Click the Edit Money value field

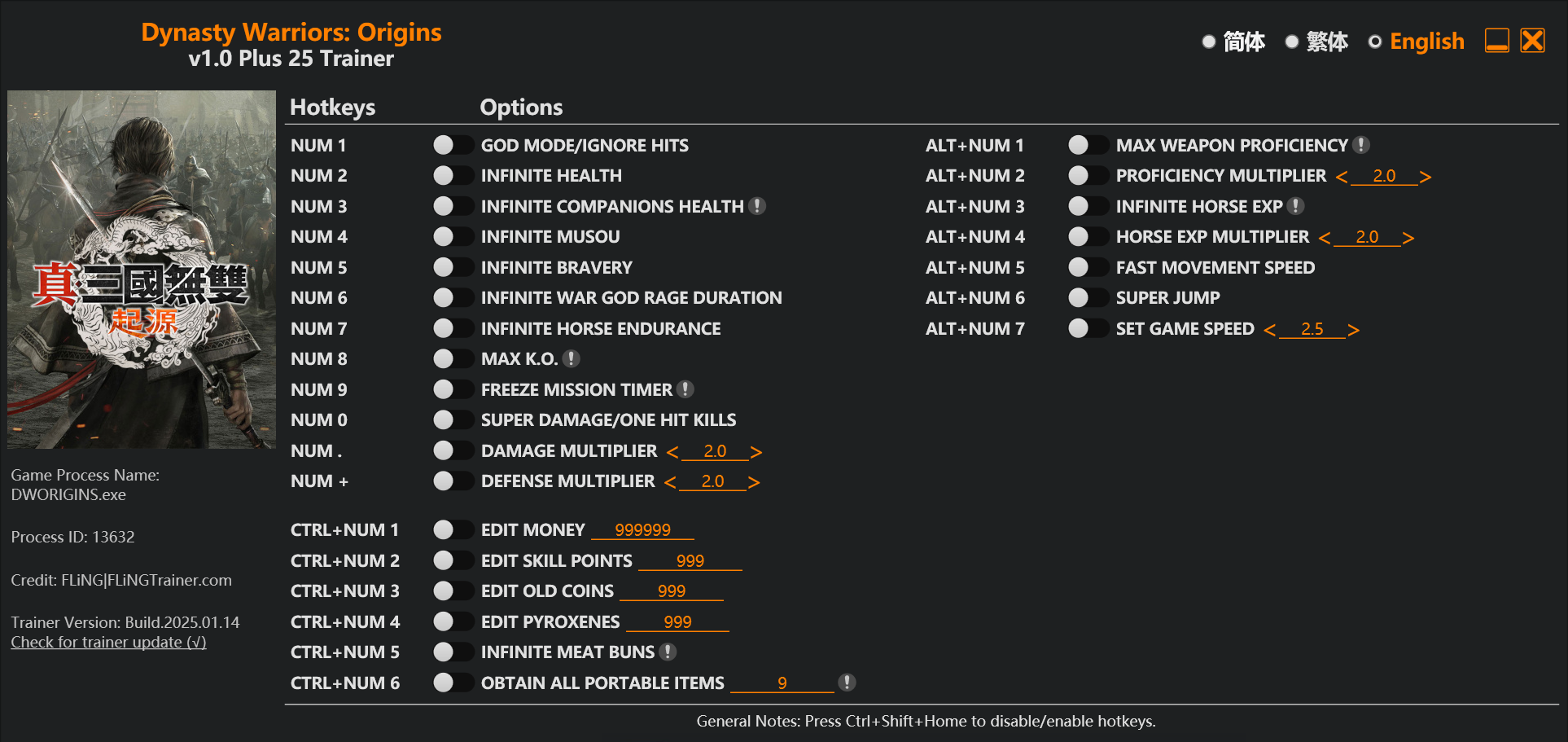pyautogui.click(x=642, y=529)
